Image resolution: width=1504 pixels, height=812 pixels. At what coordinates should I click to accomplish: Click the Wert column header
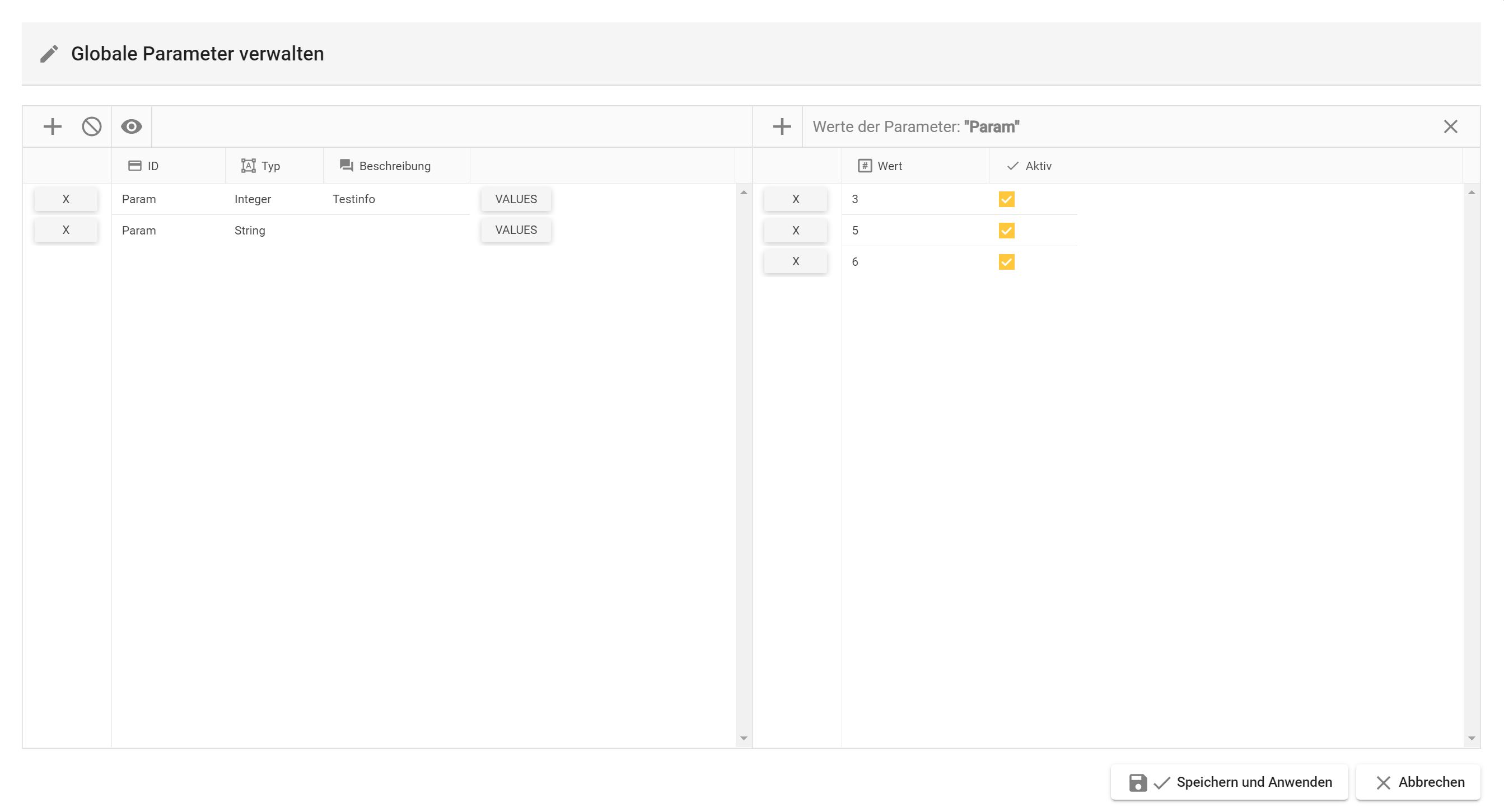915,166
